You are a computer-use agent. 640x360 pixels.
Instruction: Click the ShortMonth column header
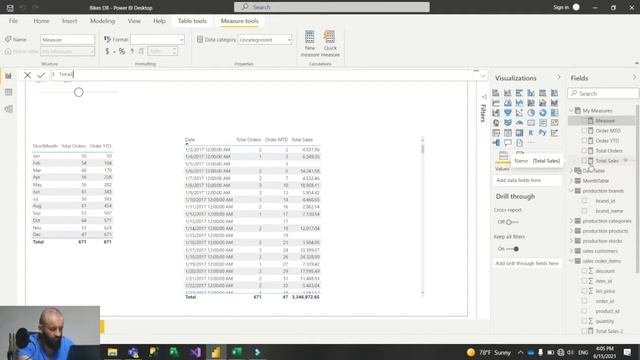[45, 146]
